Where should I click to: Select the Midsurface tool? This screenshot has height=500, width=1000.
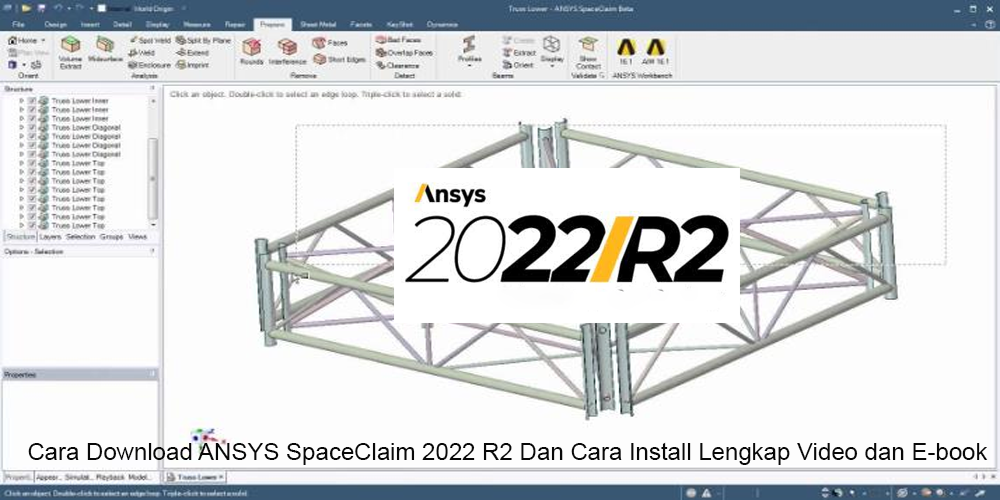[105, 50]
